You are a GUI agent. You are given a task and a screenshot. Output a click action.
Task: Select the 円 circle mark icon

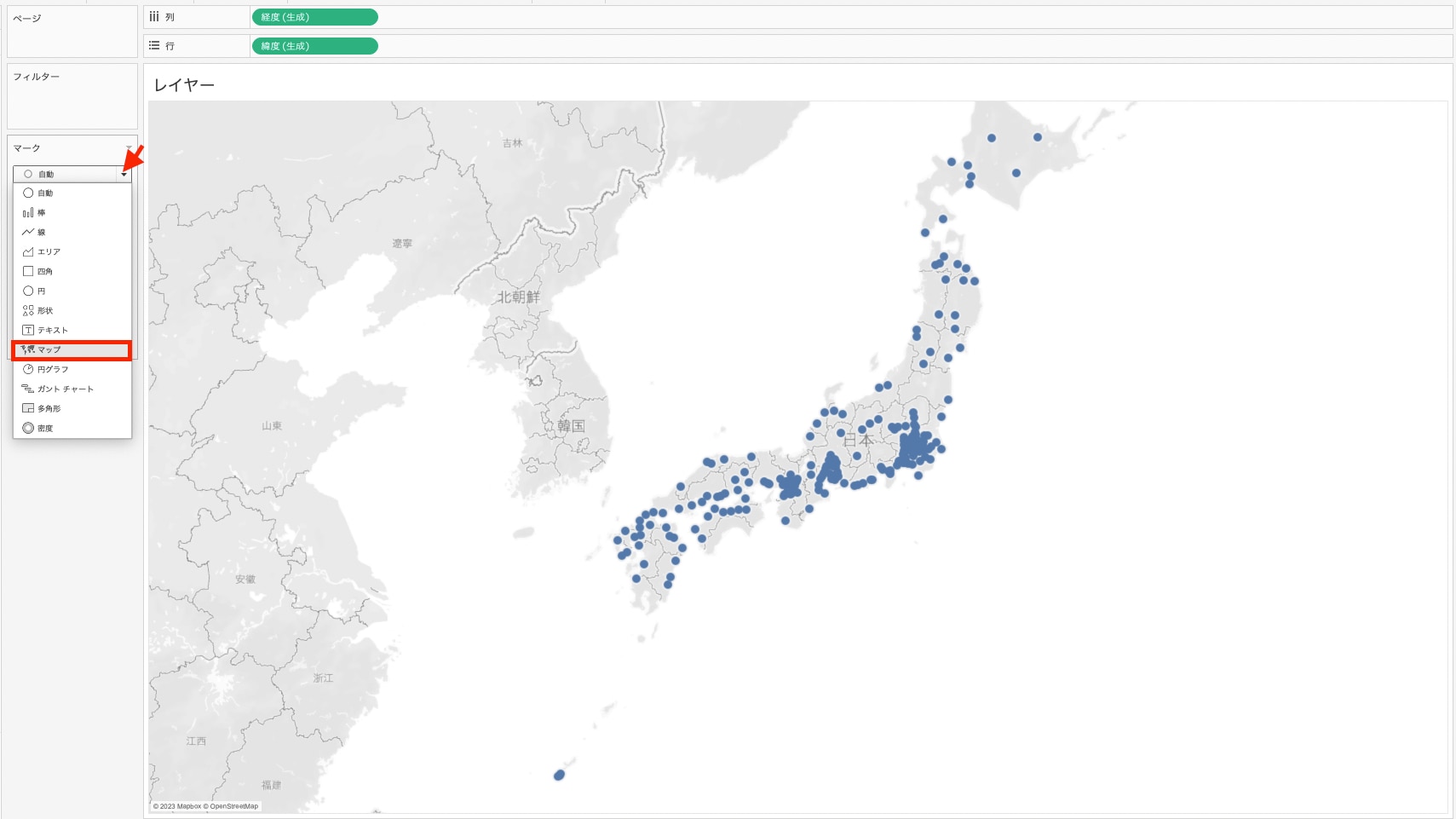coord(28,291)
